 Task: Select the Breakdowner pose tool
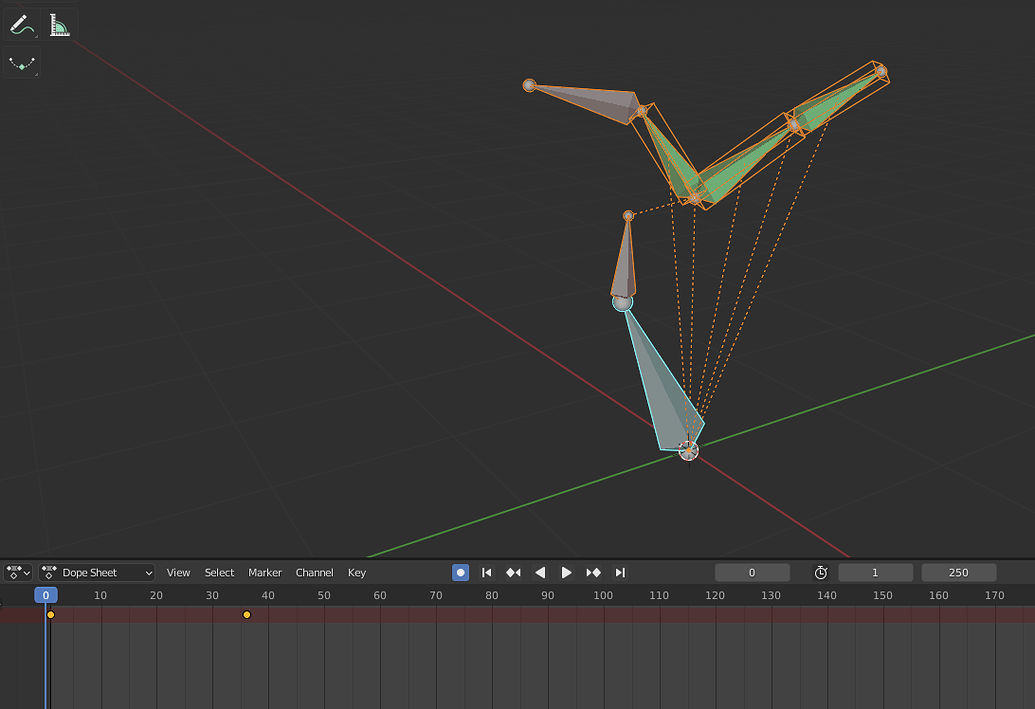click(22, 63)
